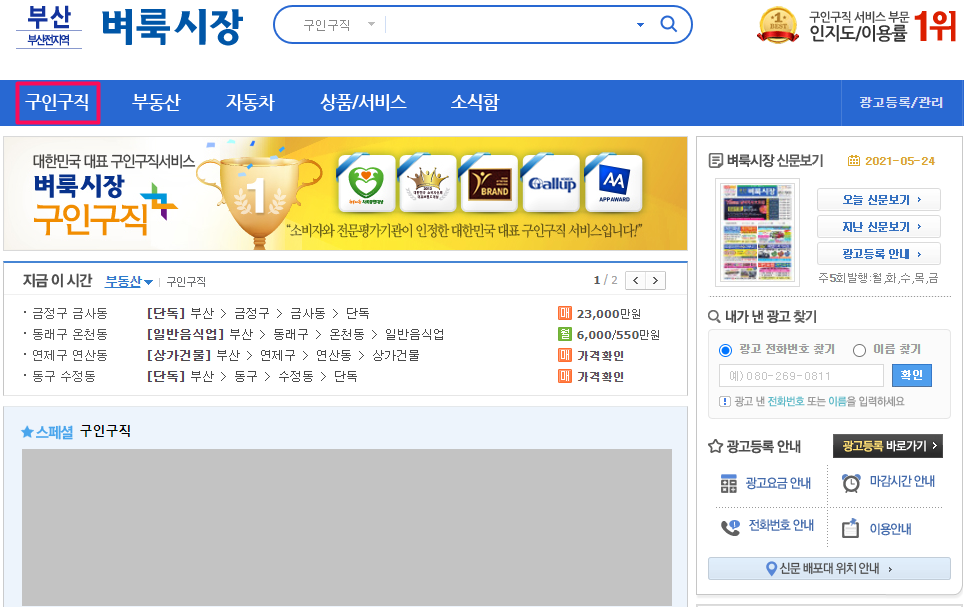Click the BRAND award badge
This screenshot has width=964, height=607.
click(489, 183)
